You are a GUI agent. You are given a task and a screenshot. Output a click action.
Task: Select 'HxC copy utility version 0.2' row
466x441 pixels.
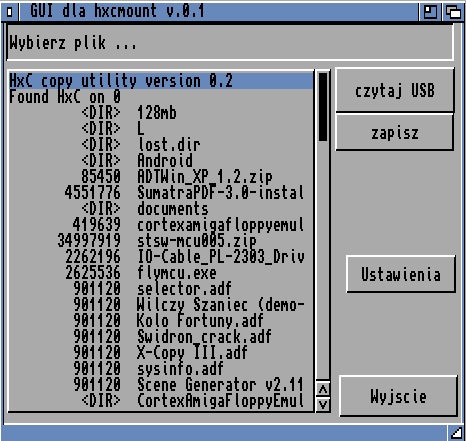click(161, 81)
